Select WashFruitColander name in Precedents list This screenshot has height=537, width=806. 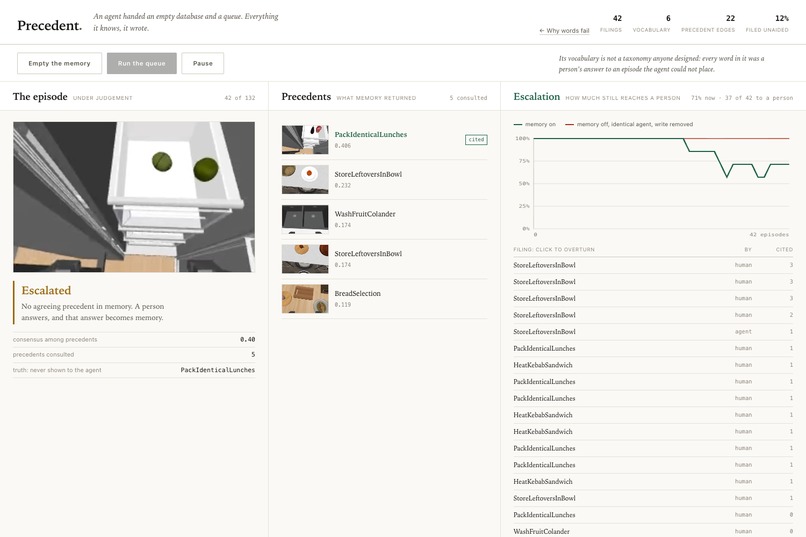[x=365, y=214]
